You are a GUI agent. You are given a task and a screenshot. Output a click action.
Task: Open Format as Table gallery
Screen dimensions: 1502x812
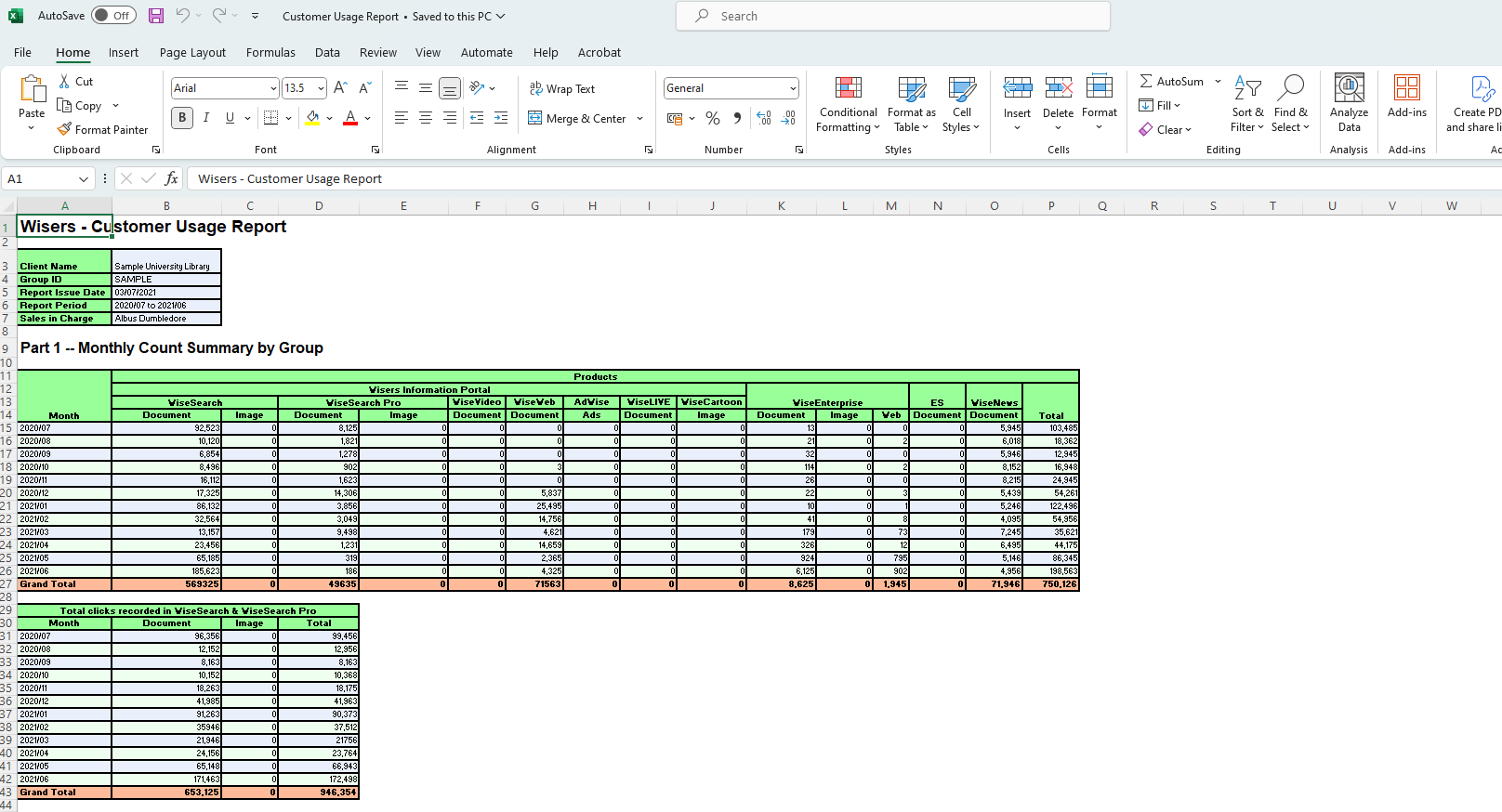(911, 104)
